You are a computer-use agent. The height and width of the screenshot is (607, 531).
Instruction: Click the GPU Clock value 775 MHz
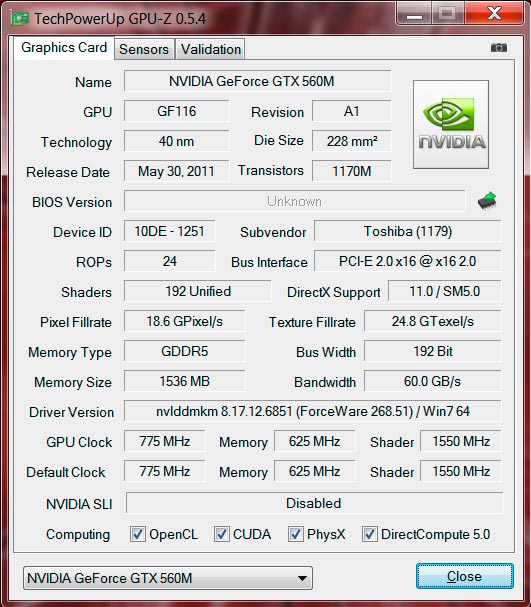[164, 441]
